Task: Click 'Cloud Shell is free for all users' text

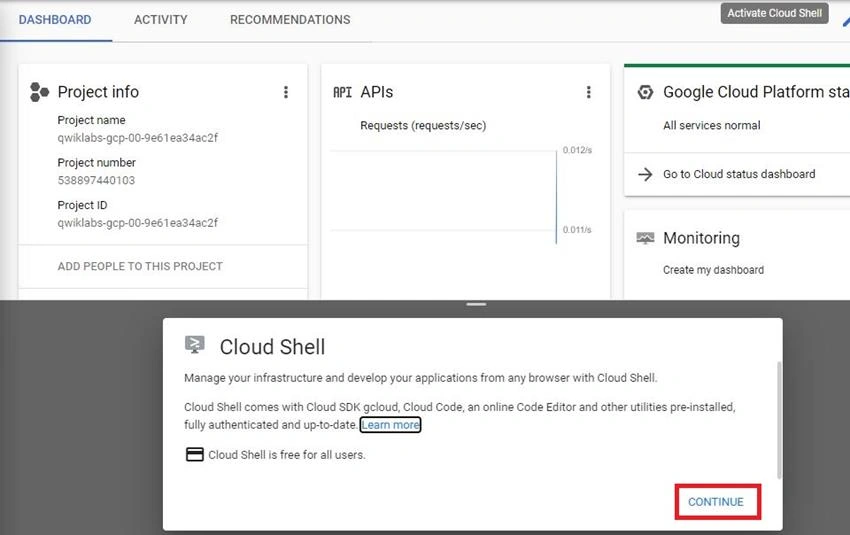Action: click(287, 455)
